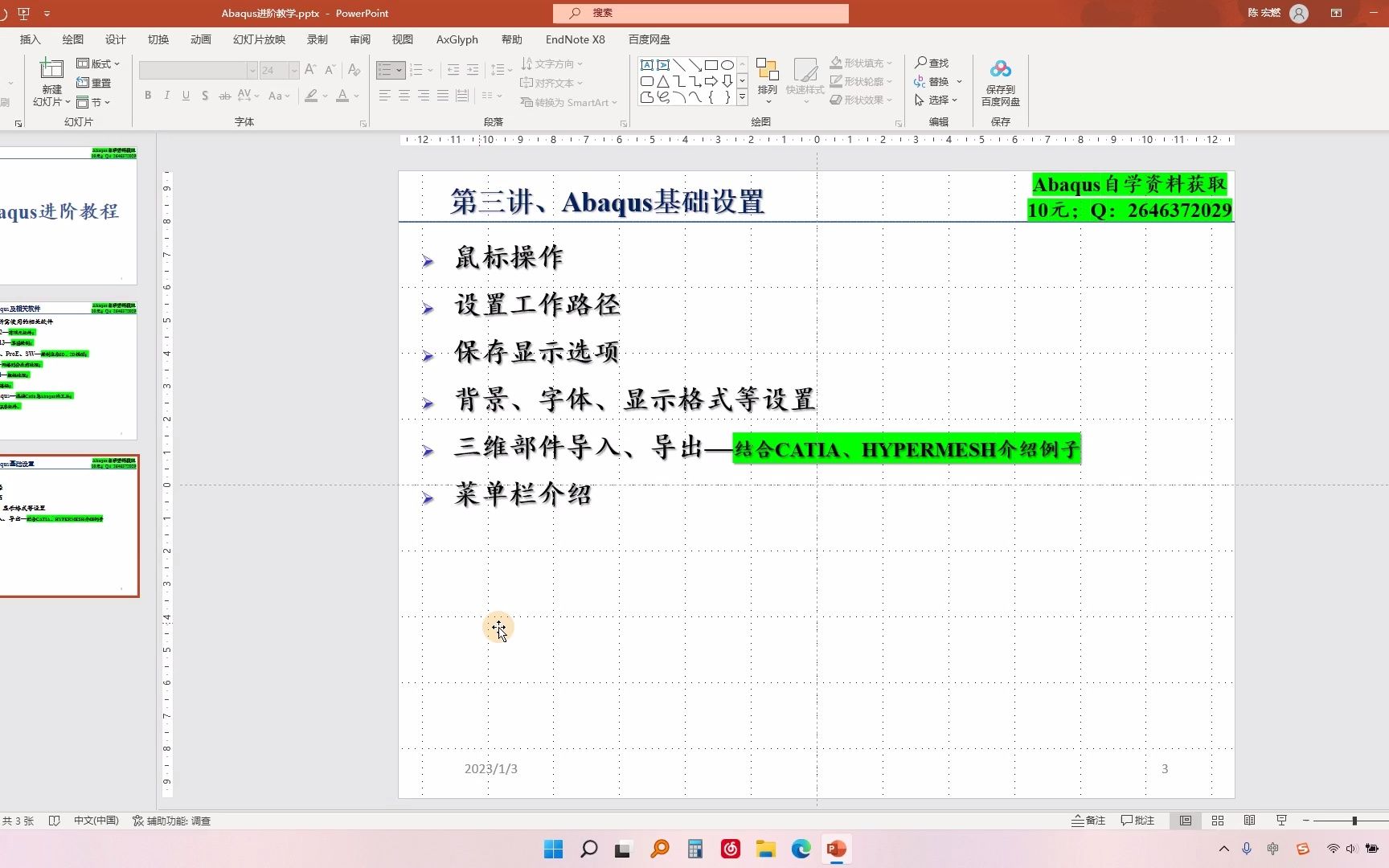The height and width of the screenshot is (868, 1389).
Task: Clear all formatting with the eraser A icon
Action: (x=354, y=70)
